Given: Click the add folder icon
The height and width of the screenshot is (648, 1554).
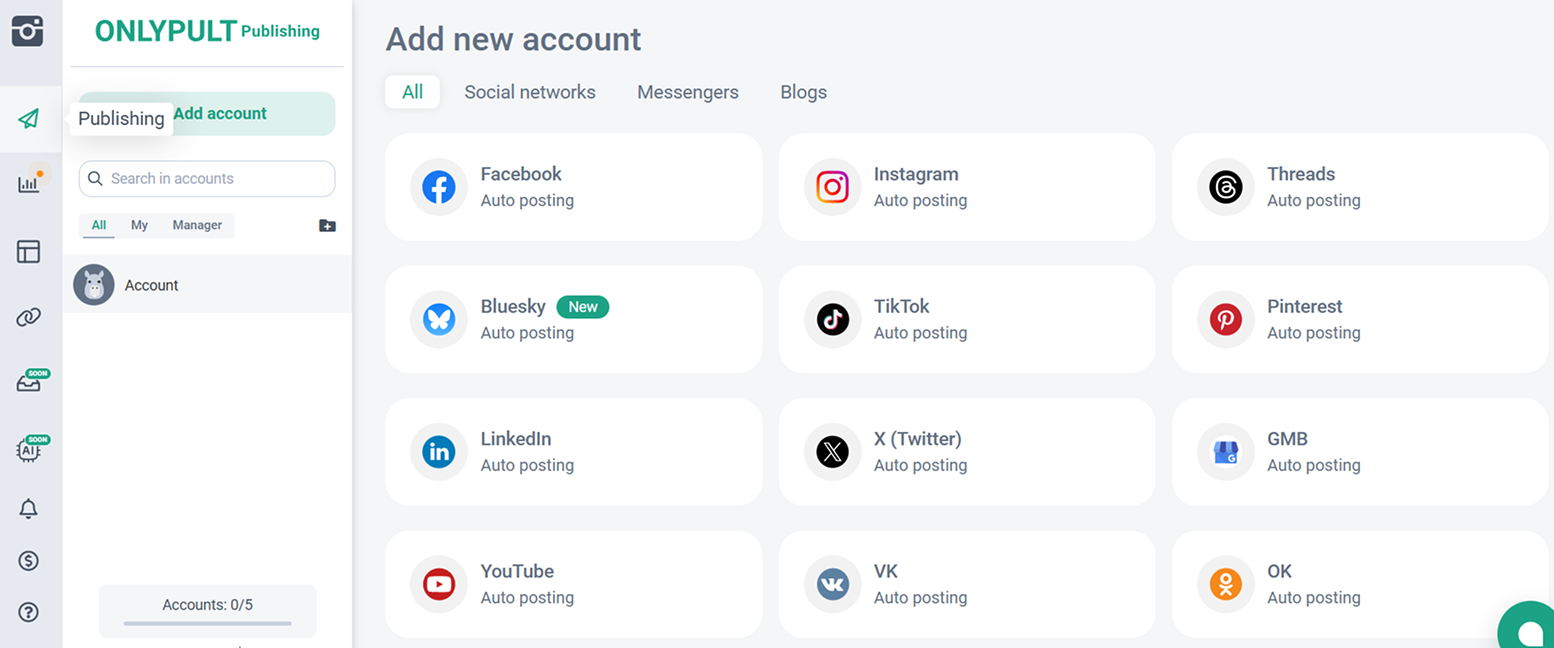Looking at the screenshot, I should coord(327,226).
